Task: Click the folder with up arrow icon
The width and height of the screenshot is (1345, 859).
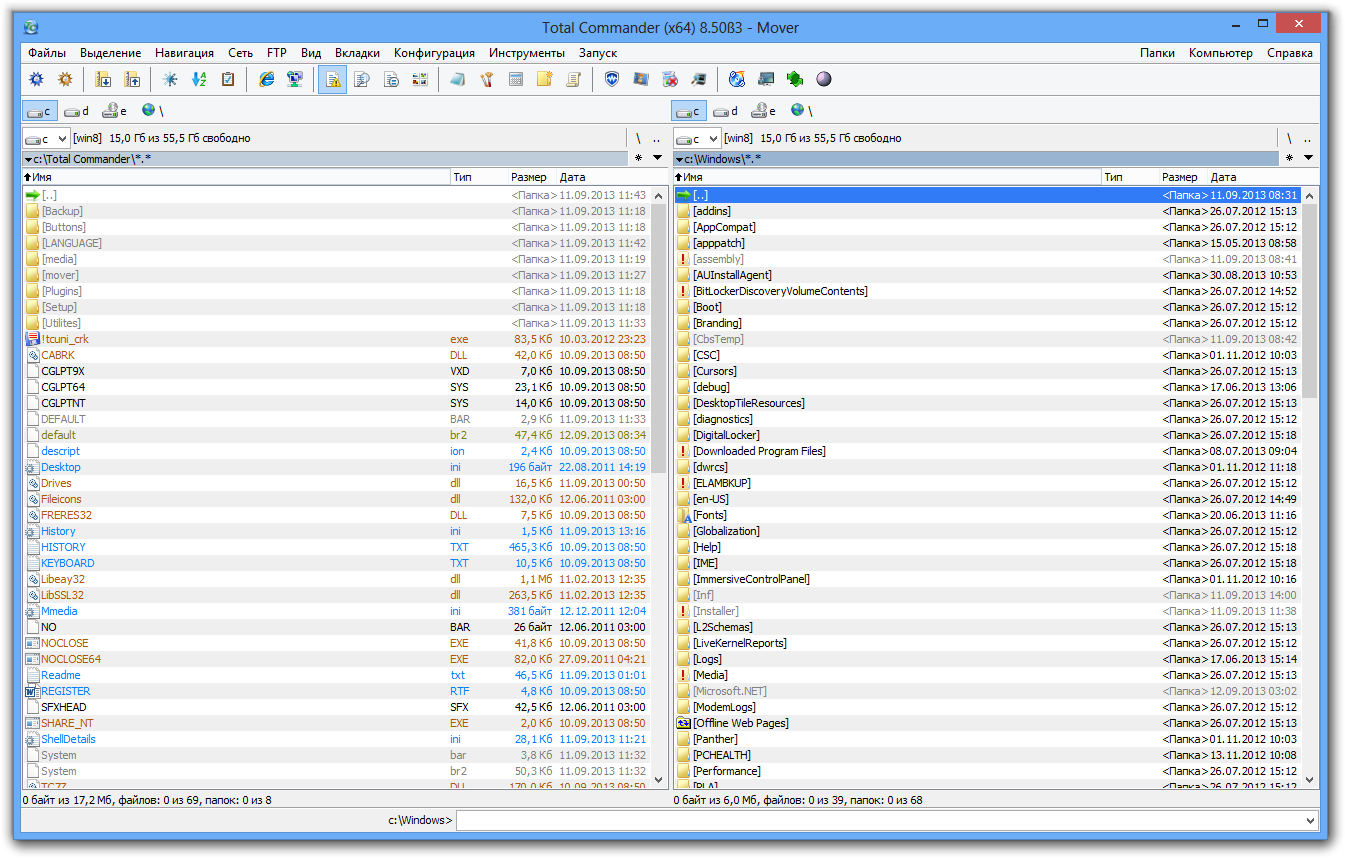Action: [x=132, y=80]
